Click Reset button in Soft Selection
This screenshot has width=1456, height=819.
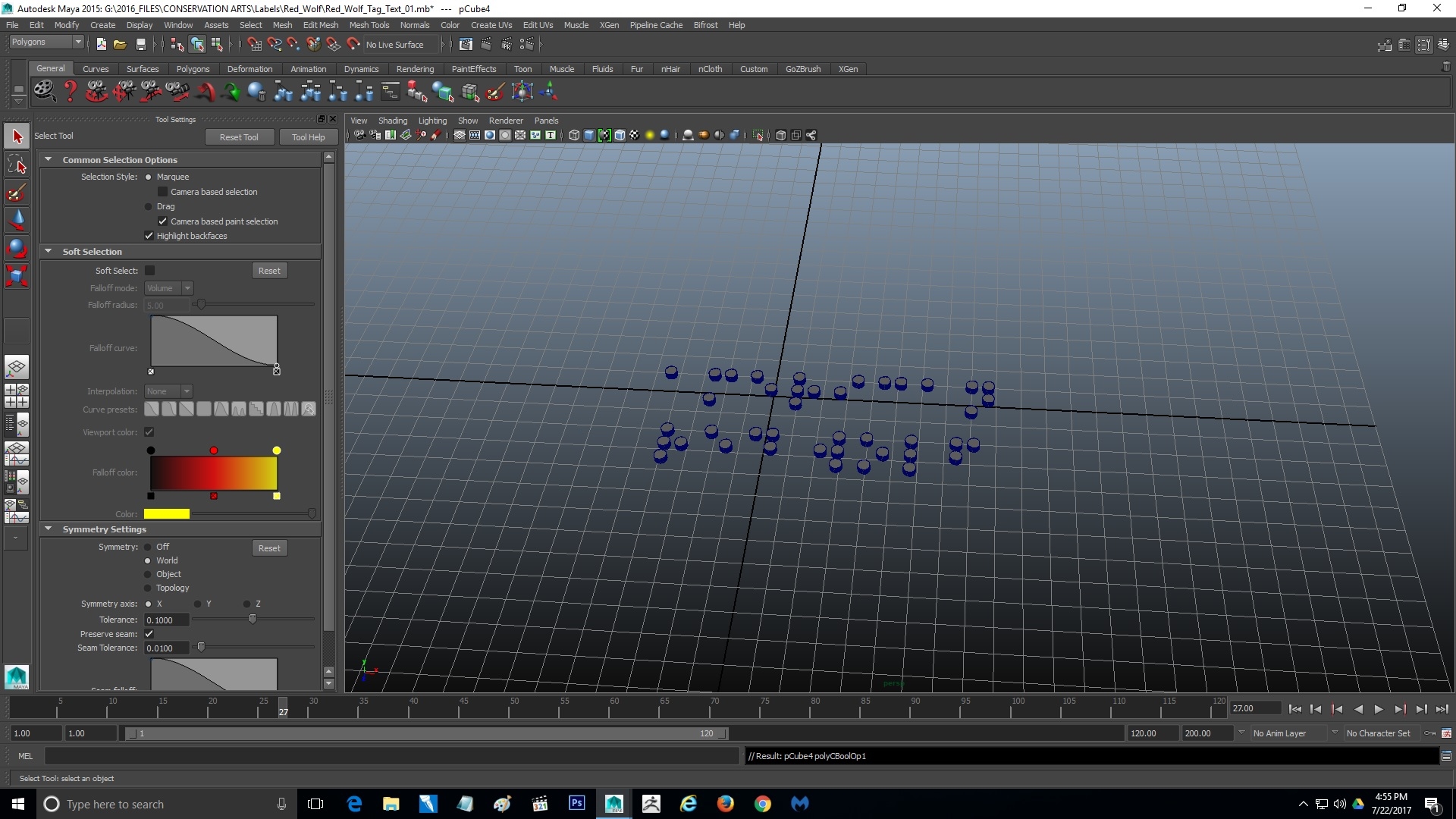click(269, 271)
